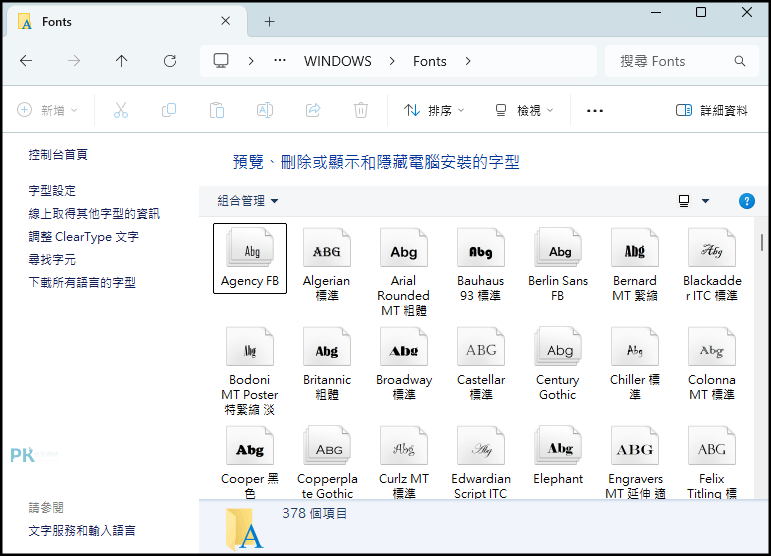The image size is (771, 556).
Task: Select the Broadway font
Action: (x=404, y=365)
